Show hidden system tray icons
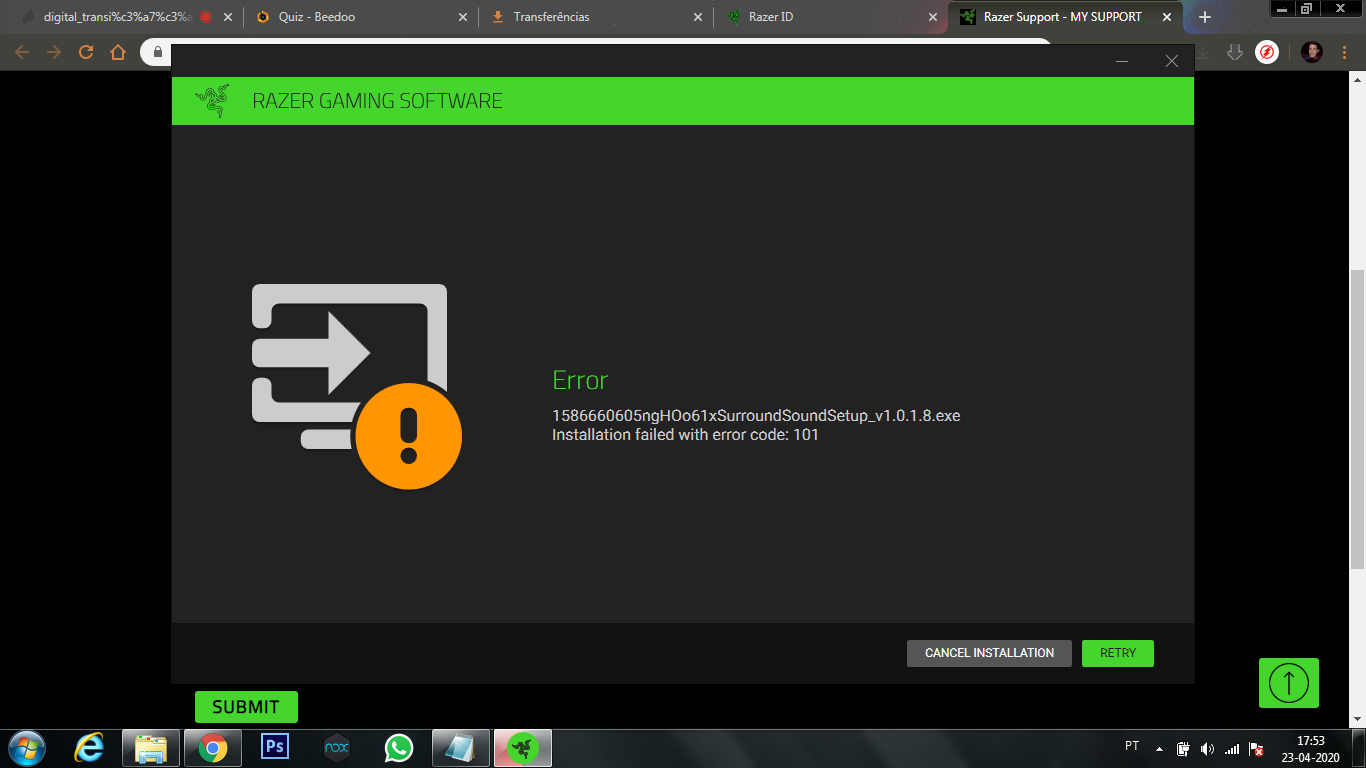Screen dimensions: 1366x768 click(1159, 748)
